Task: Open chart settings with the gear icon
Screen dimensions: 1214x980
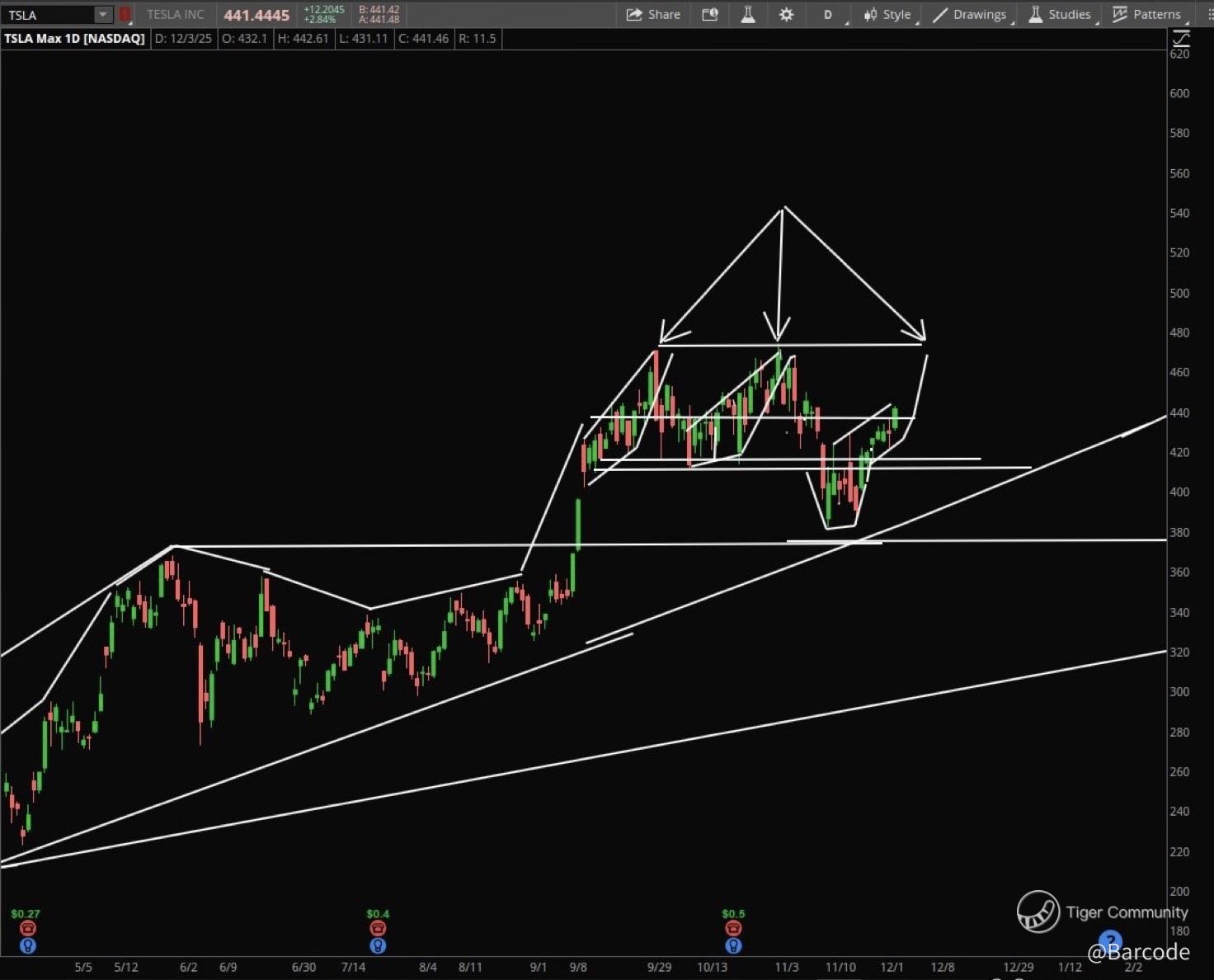Action: tap(786, 15)
